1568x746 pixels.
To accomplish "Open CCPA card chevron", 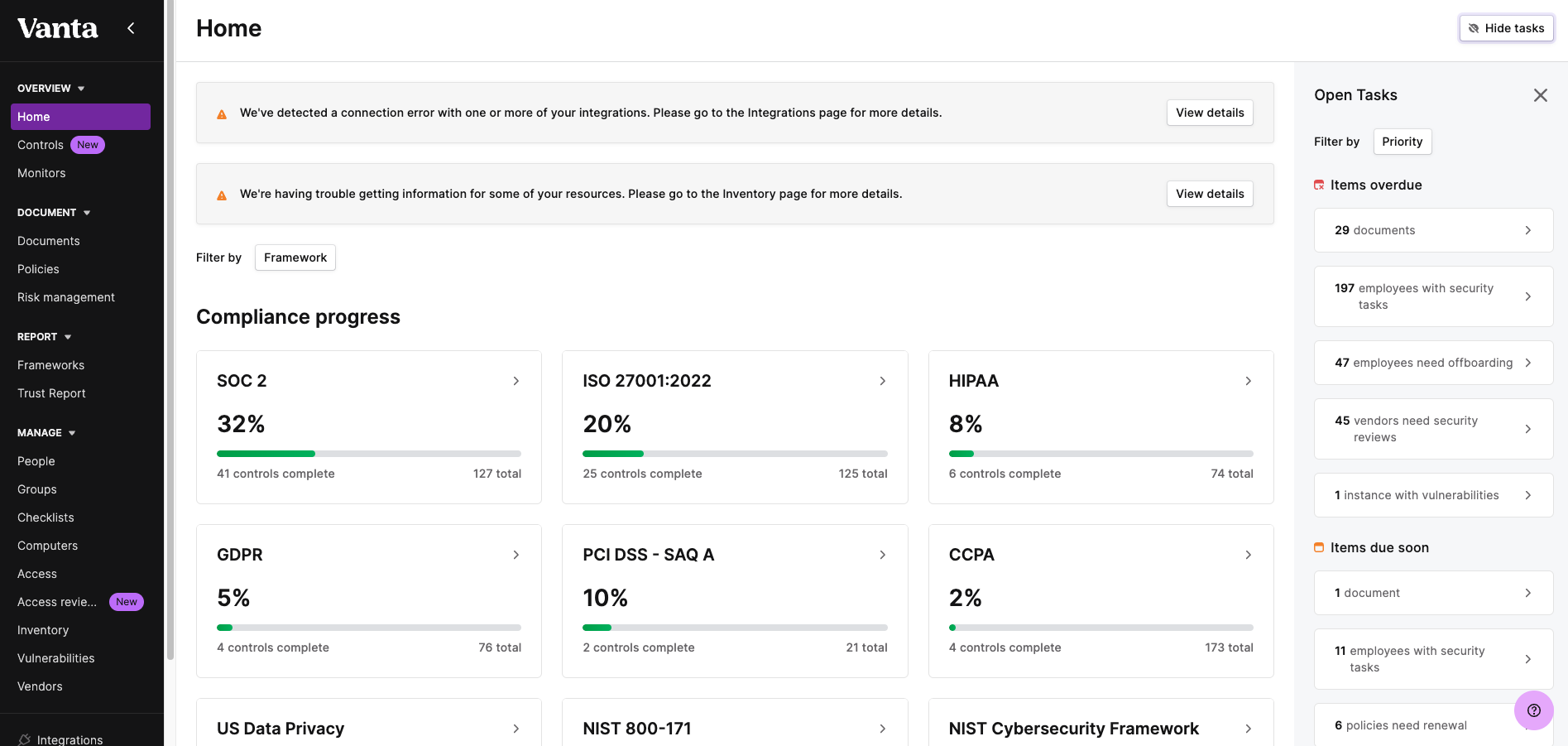I will (1248, 555).
